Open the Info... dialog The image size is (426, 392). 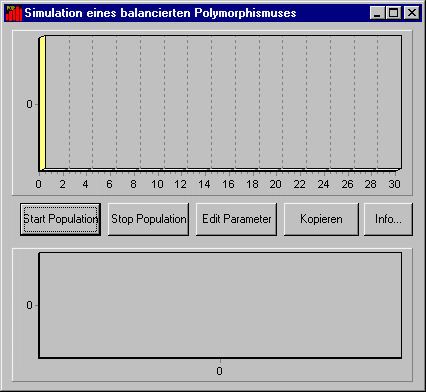[388, 219]
